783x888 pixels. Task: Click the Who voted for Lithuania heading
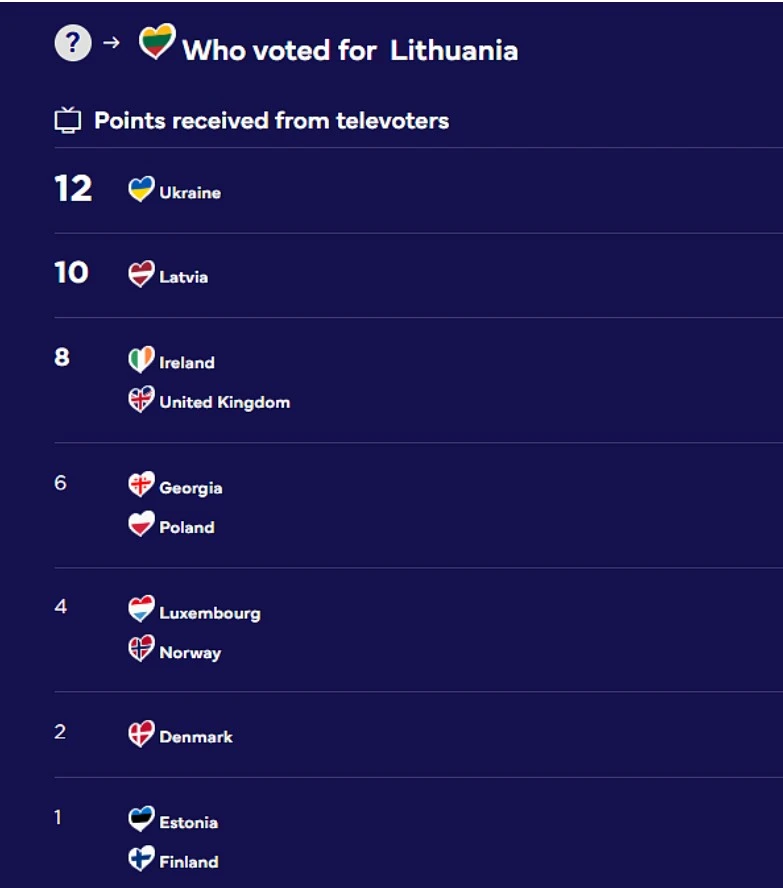coord(350,50)
